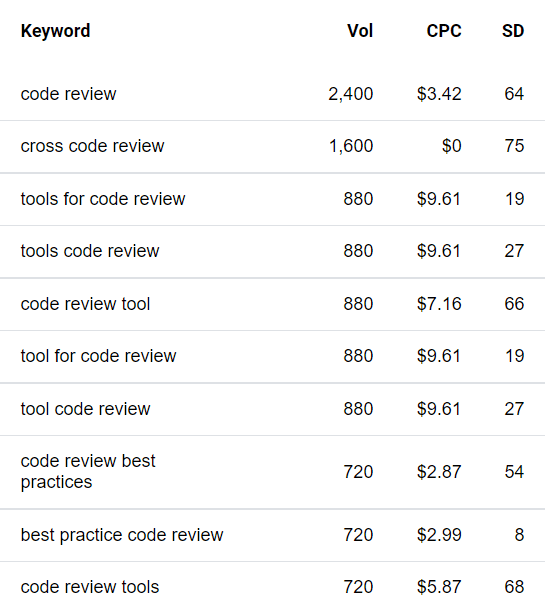This screenshot has height=604, width=545.
Task: Select the 'code review' keyword
Action: click(x=68, y=94)
